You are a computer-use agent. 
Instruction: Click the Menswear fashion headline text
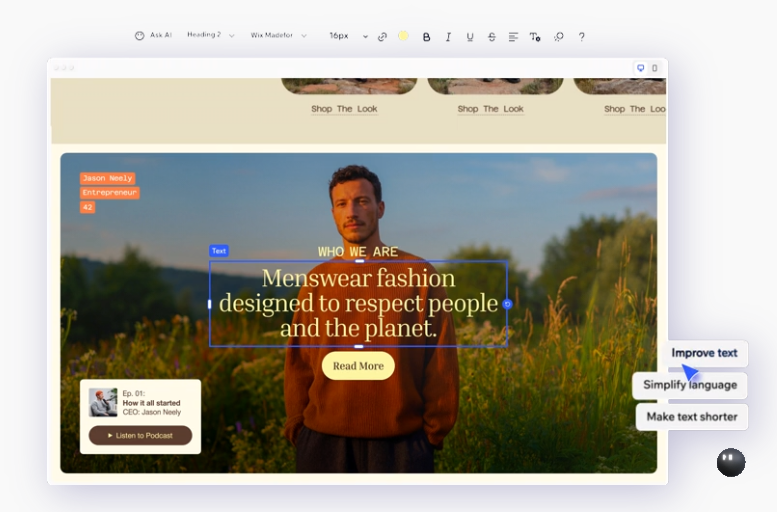pyautogui.click(x=358, y=303)
